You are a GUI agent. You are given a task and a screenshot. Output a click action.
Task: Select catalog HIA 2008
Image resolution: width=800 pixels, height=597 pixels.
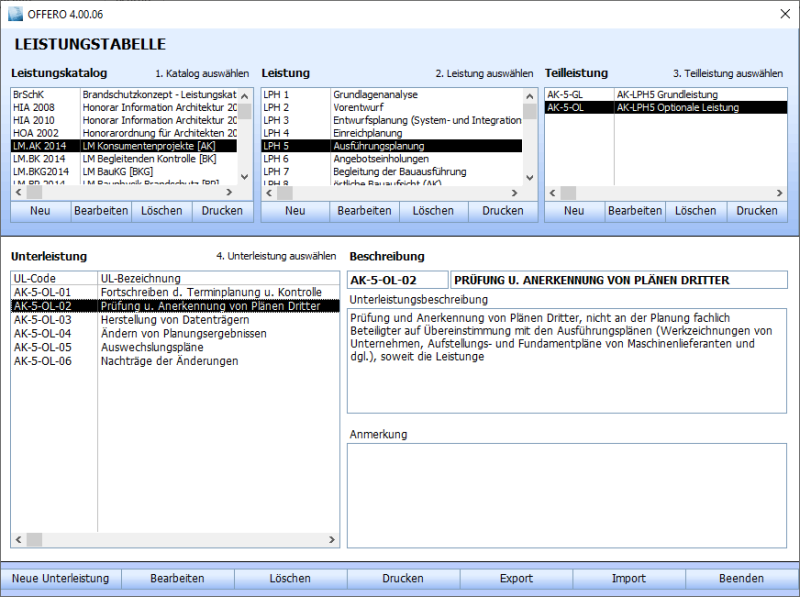tap(124, 107)
